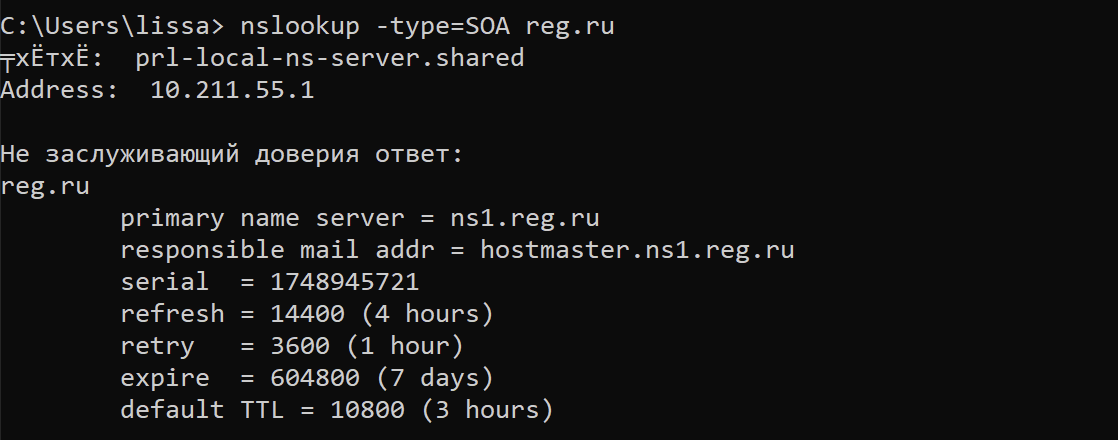The width and height of the screenshot is (1118, 440).
Task: Click the 10.211.55.1 IP address
Action: 232,90
